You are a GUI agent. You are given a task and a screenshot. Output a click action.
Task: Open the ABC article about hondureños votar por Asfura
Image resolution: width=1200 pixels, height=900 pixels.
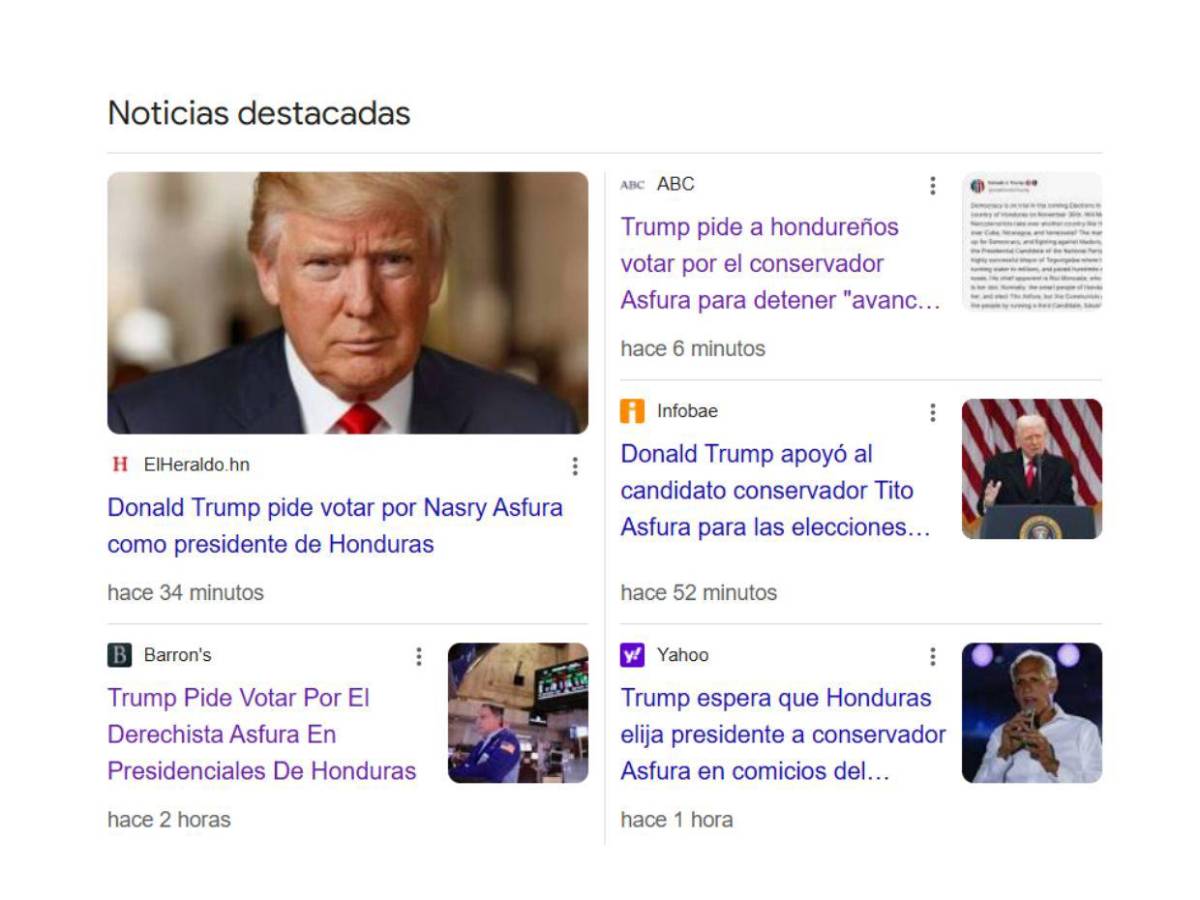[780, 264]
